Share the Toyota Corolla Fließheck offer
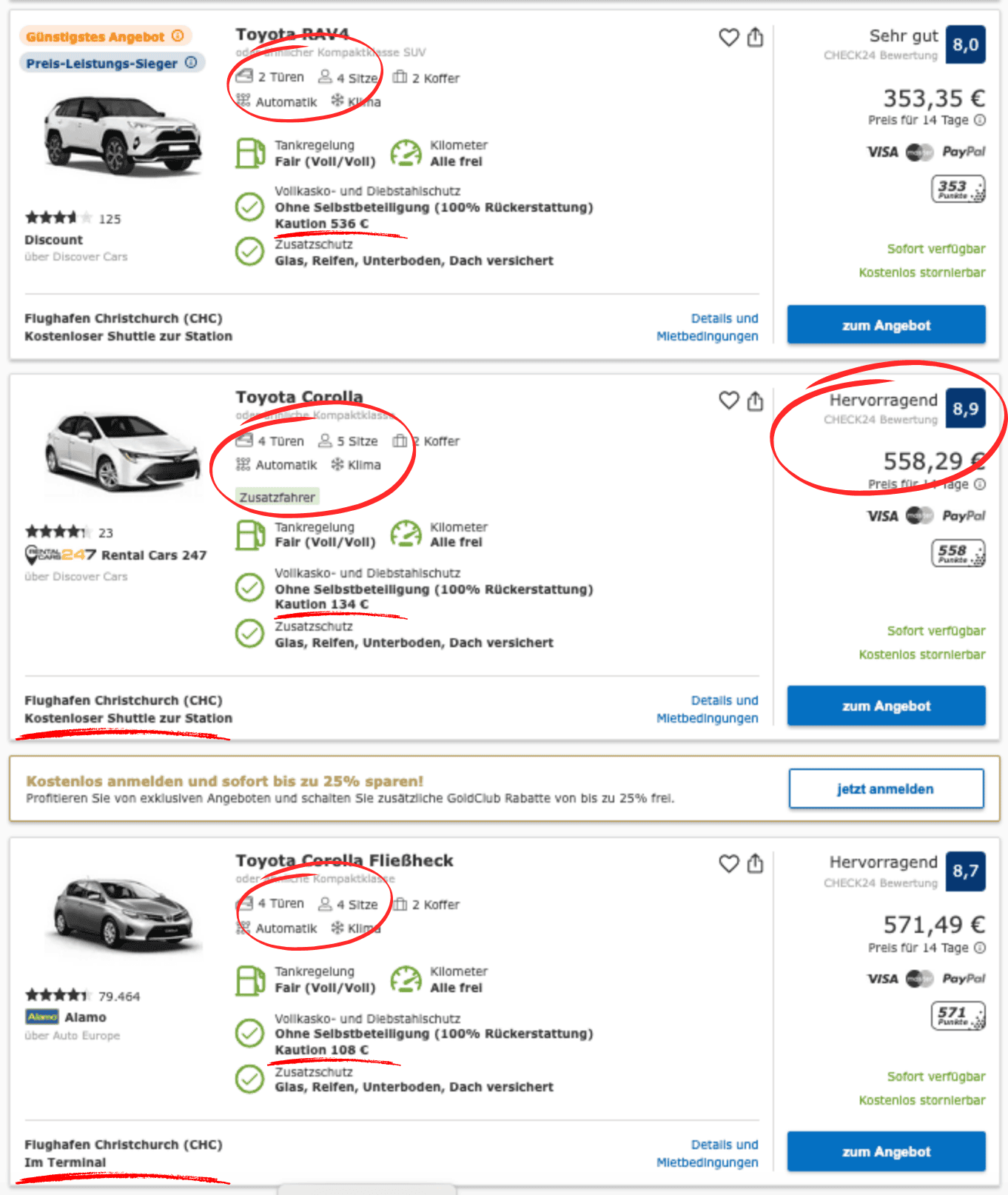The height and width of the screenshot is (1195, 1008). [755, 863]
